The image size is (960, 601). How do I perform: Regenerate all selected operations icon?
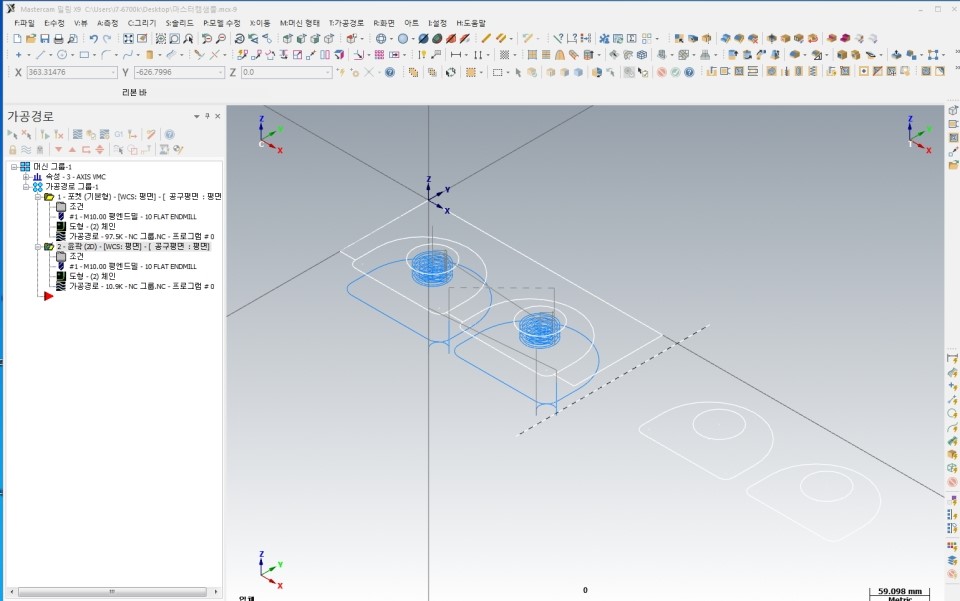pos(45,134)
